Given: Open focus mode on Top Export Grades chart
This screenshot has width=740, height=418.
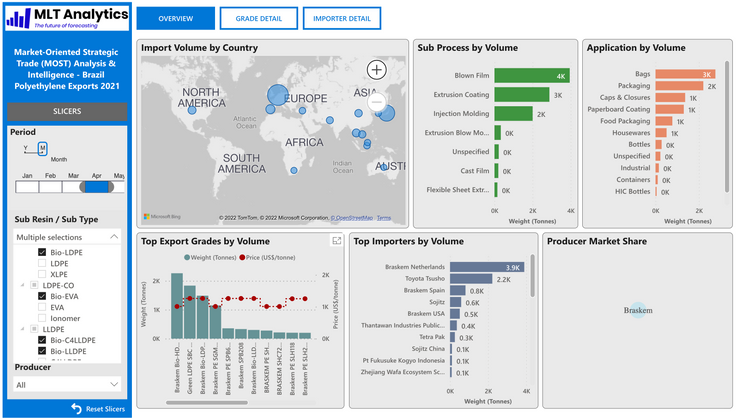Looking at the screenshot, I should click(x=337, y=241).
